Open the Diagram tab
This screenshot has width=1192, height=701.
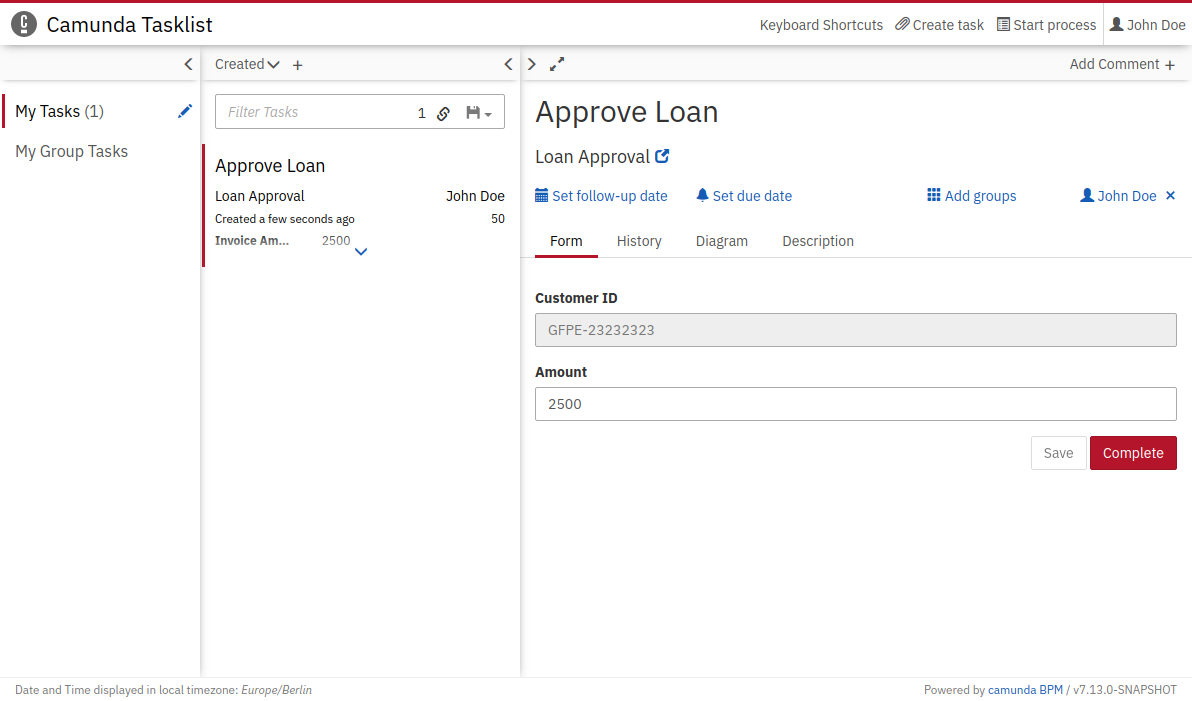721,241
